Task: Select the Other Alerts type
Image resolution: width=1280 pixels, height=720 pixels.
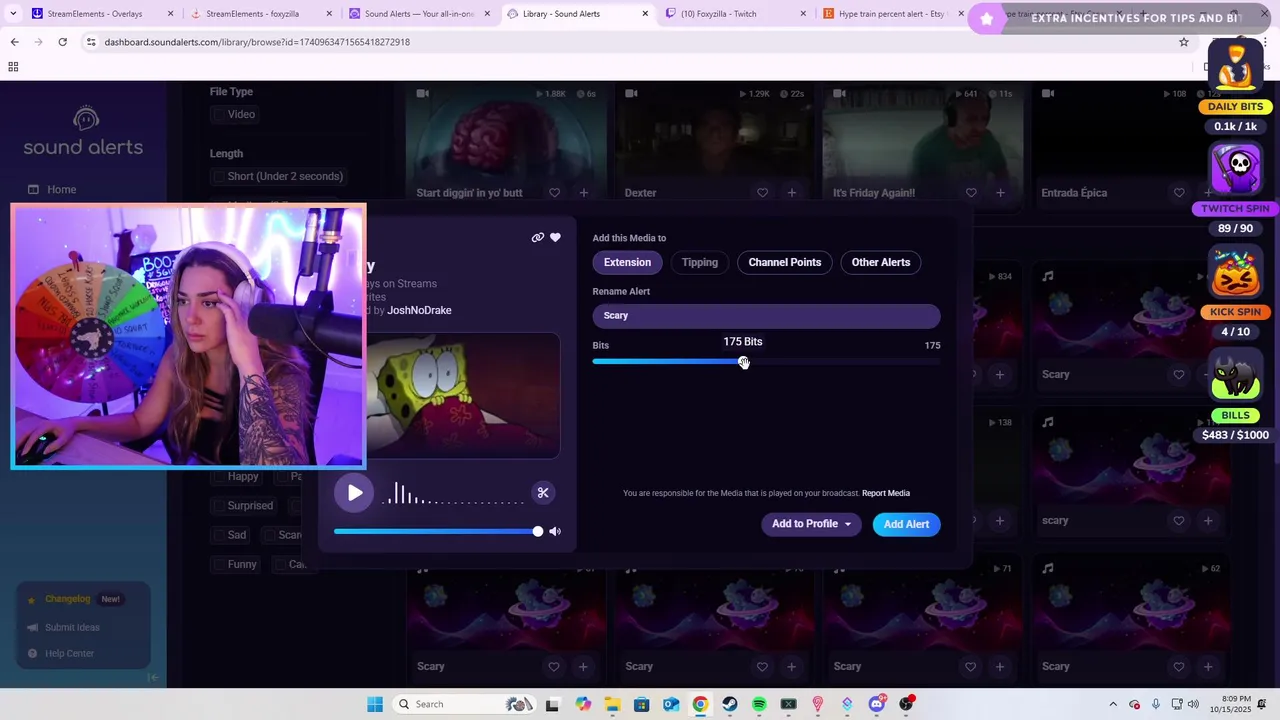Action: click(x=881, y=262)
